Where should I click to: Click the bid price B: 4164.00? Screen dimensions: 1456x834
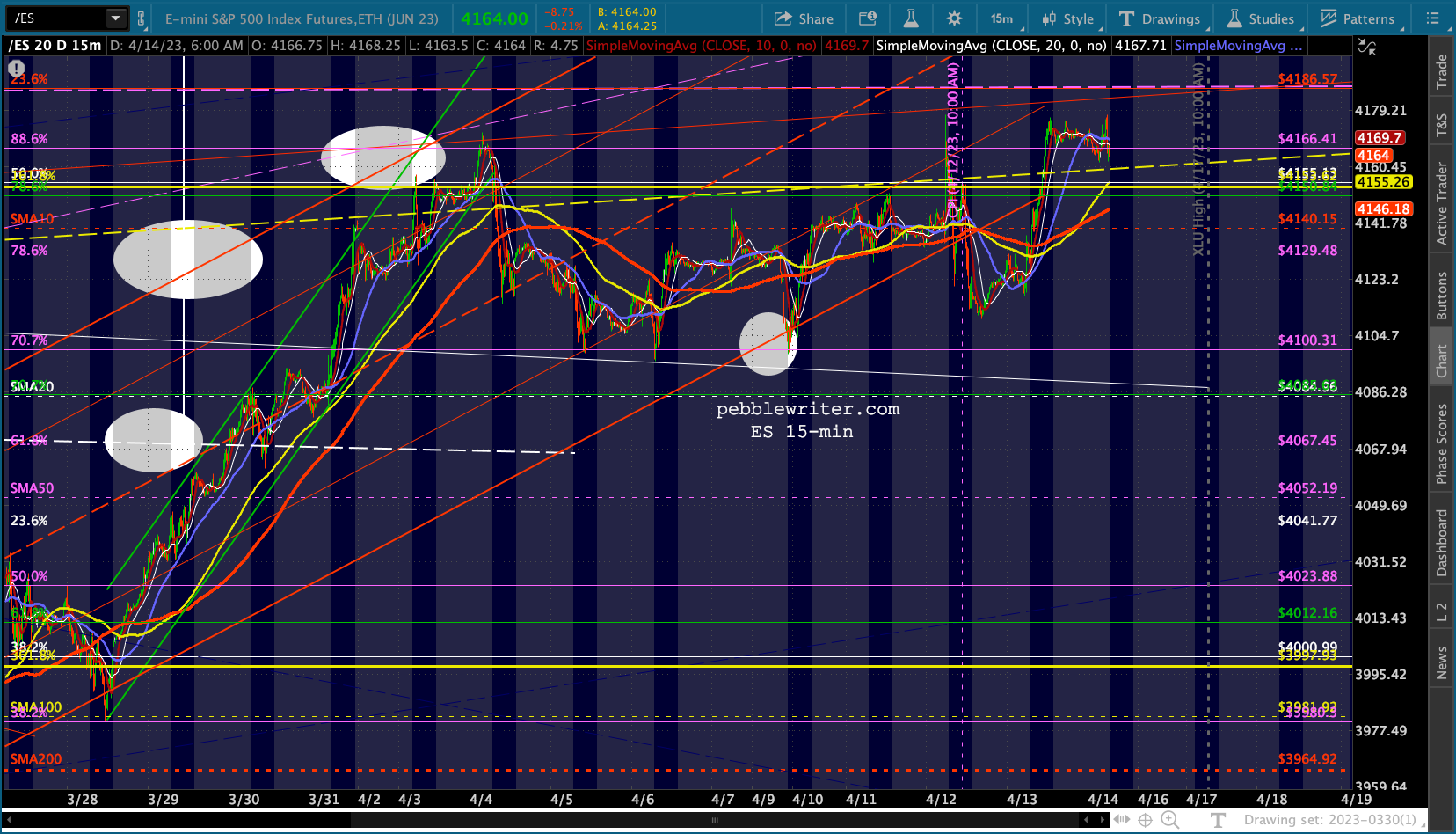(627, 12)
